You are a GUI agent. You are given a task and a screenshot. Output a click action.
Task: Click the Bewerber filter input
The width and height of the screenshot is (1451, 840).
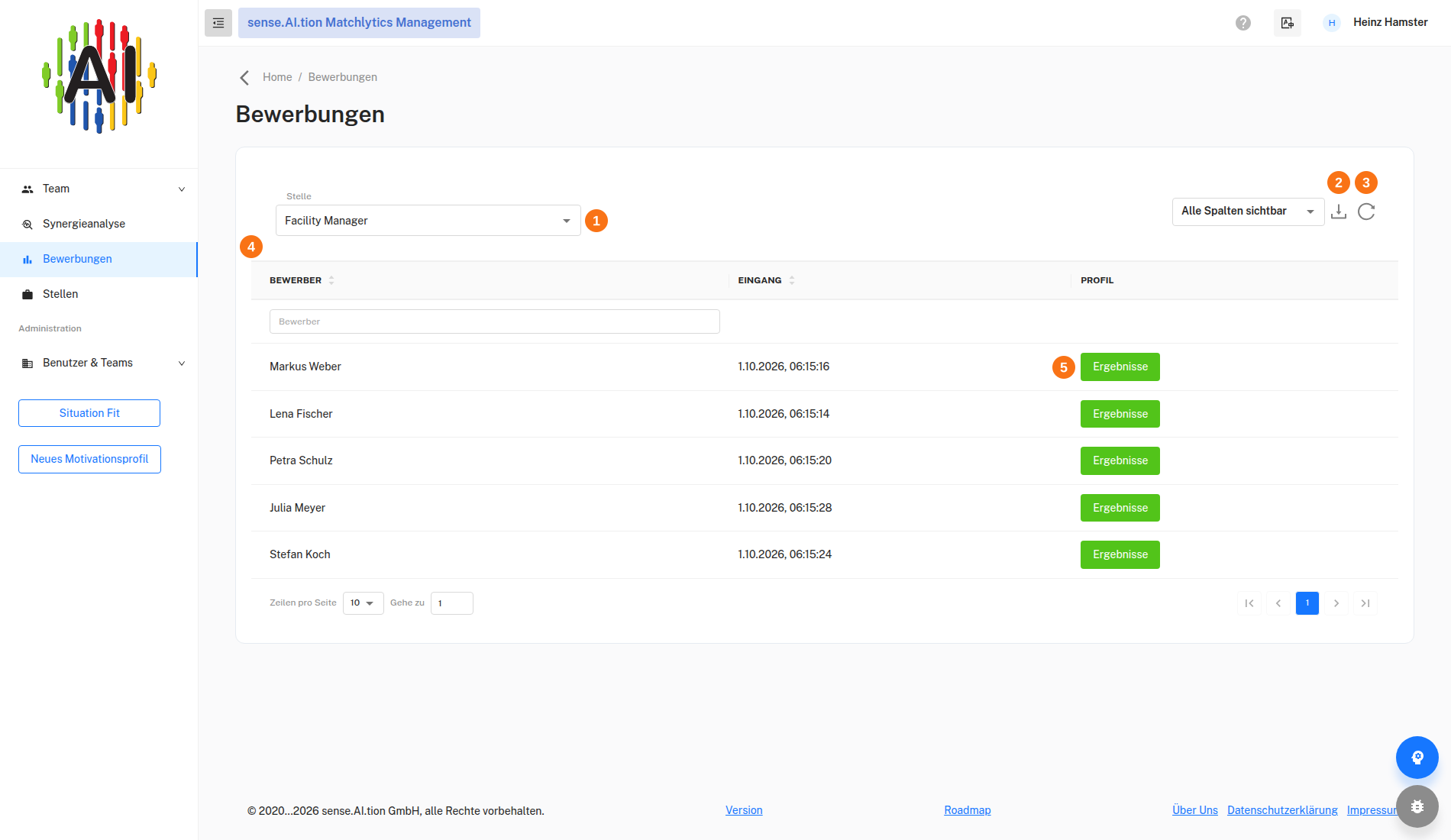(x=495, y=321)
